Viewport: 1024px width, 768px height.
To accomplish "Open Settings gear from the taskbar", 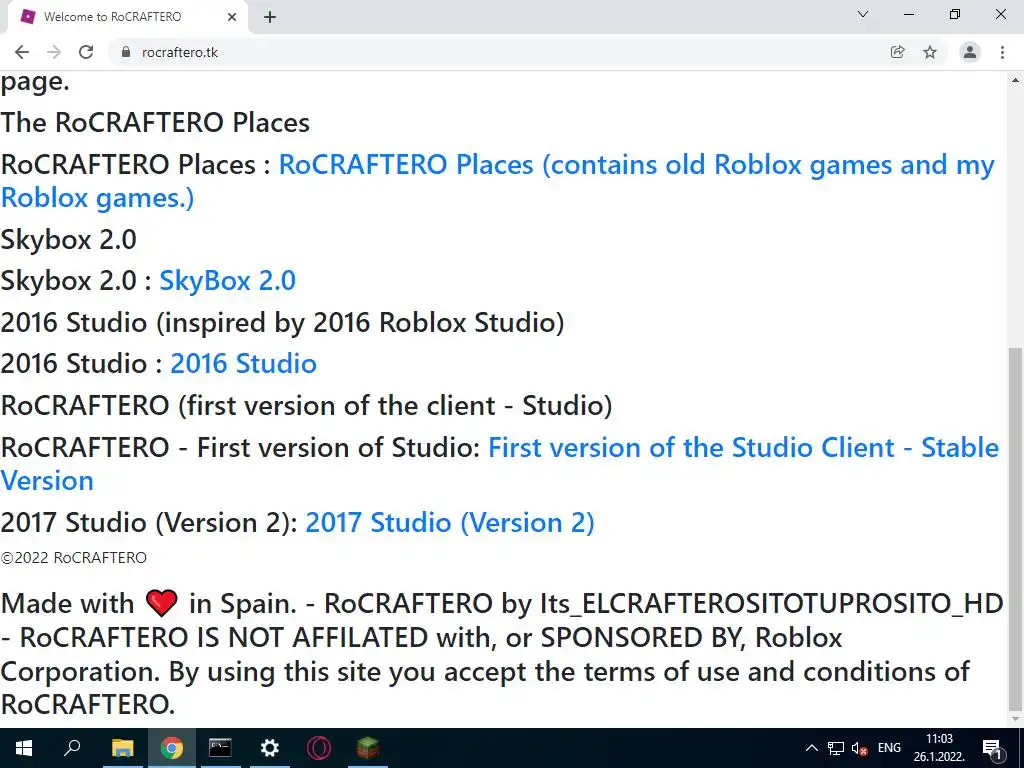I will (269, 748).
